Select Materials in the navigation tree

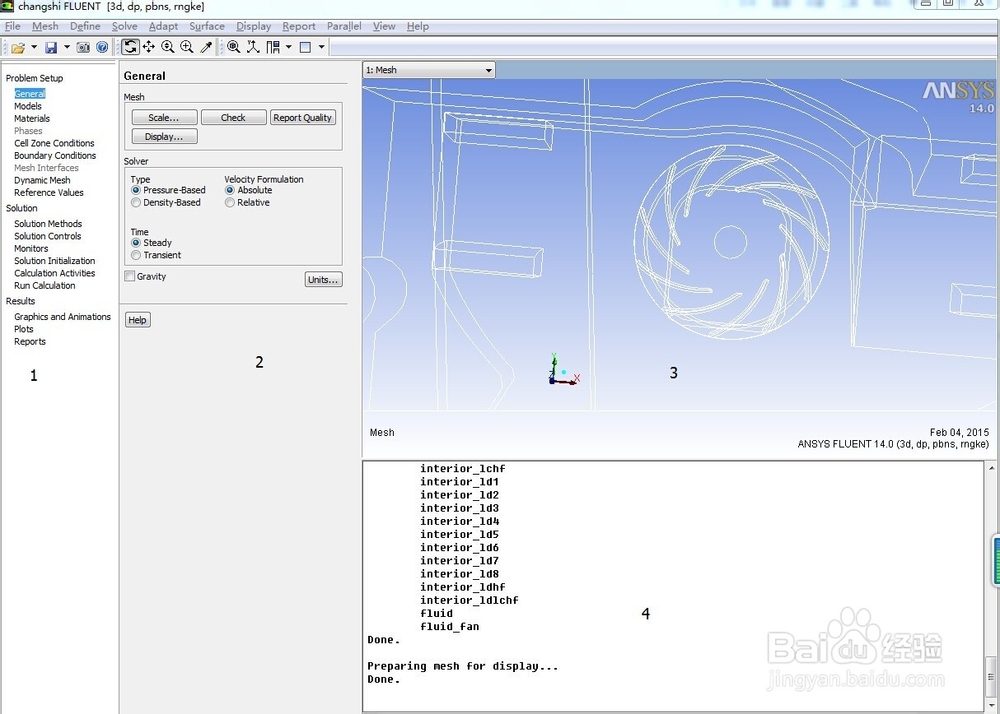coord(32,119)
